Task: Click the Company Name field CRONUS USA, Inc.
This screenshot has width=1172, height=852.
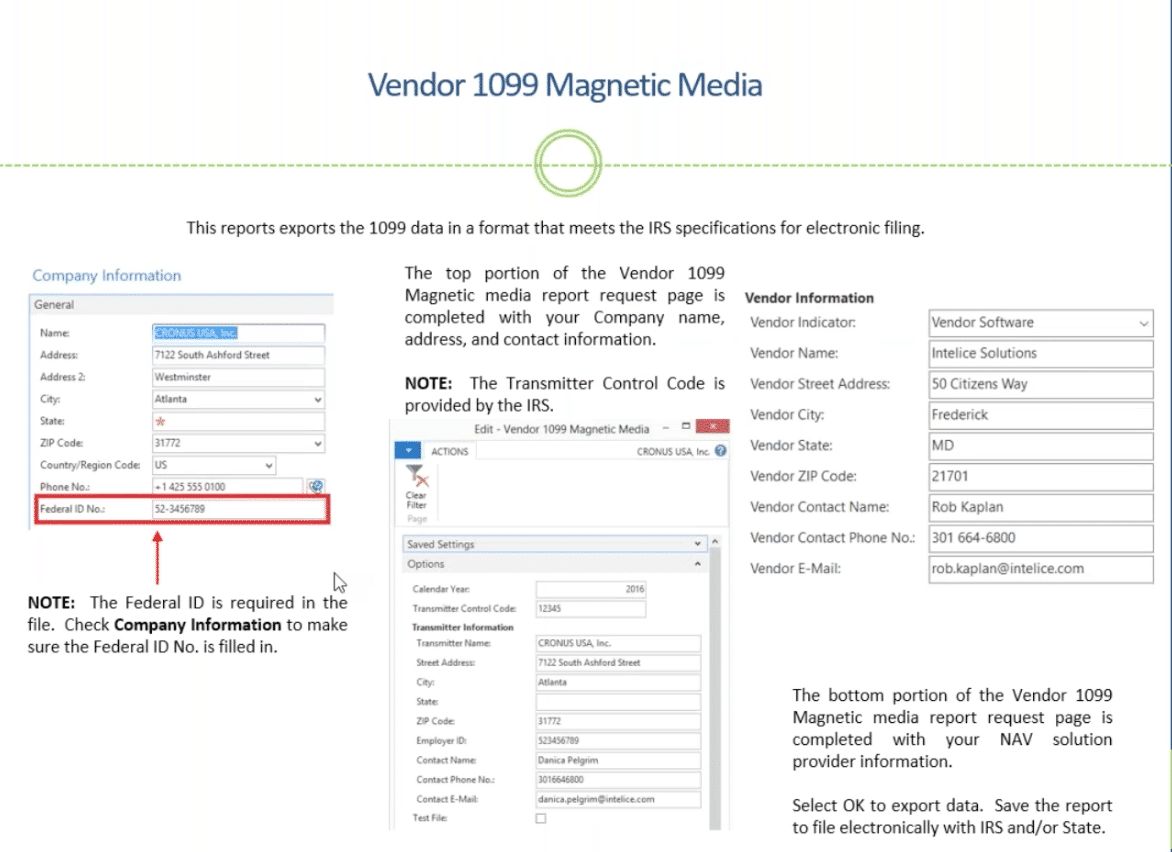Action: coord(238,333)
